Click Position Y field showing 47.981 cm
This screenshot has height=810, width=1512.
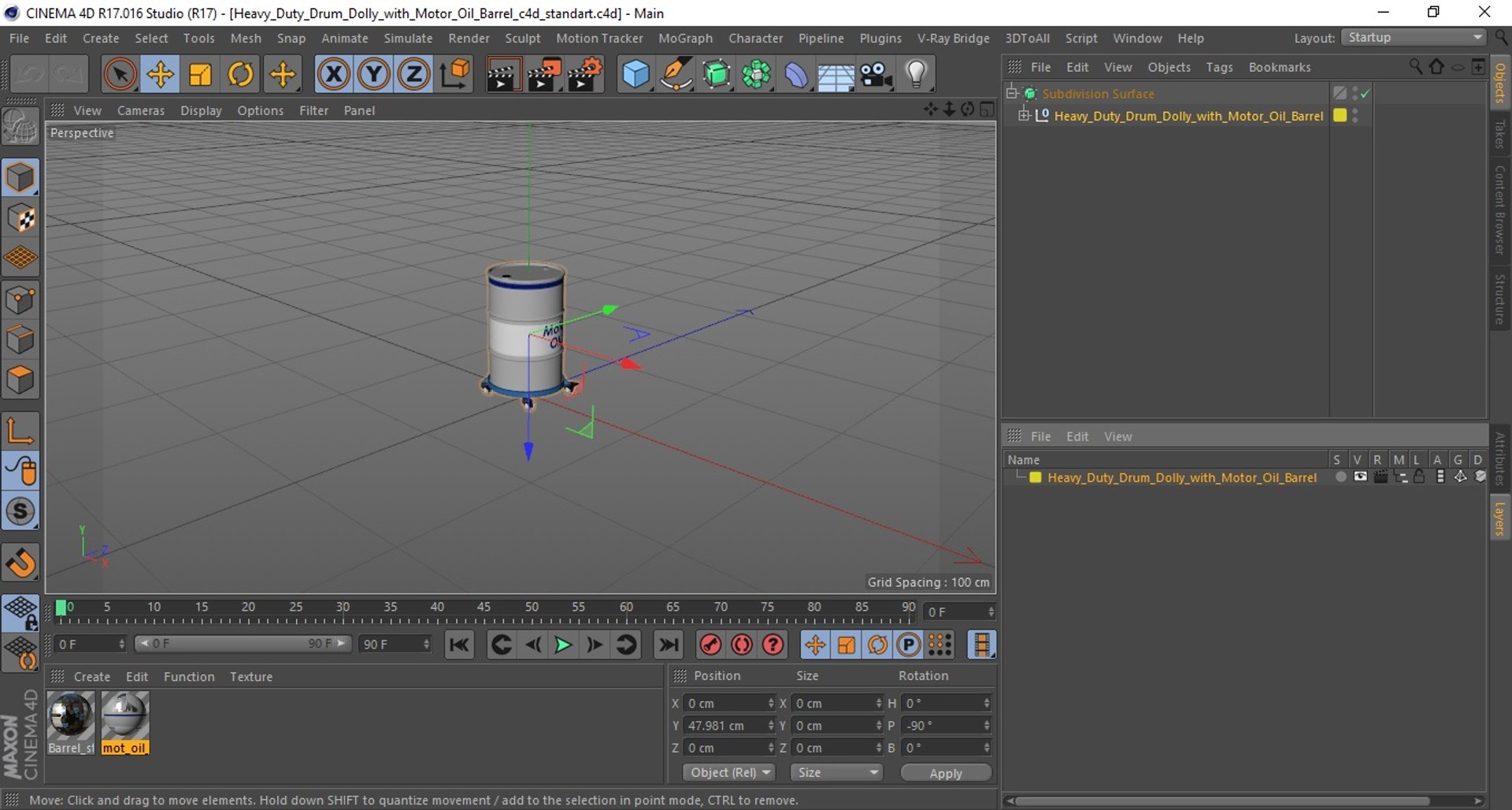pyautogui.click(x=729, y=726)
